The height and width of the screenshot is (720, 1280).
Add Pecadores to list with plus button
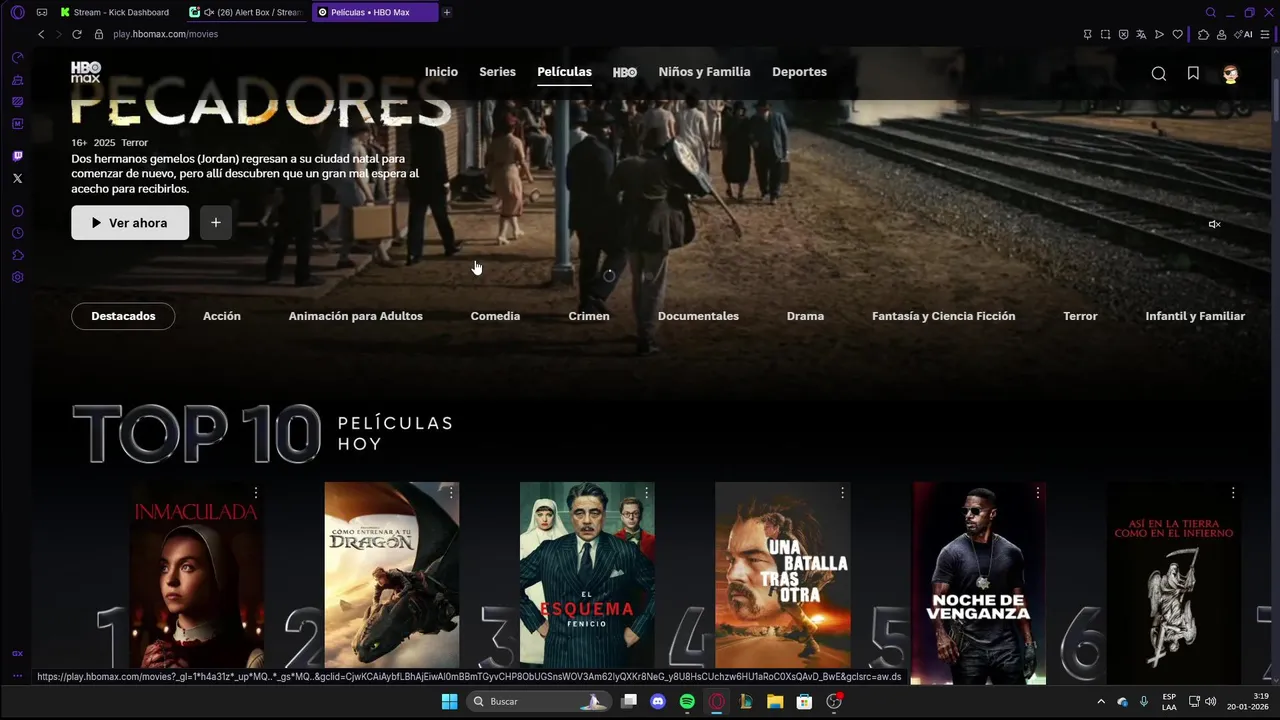[x=216, y=223]
